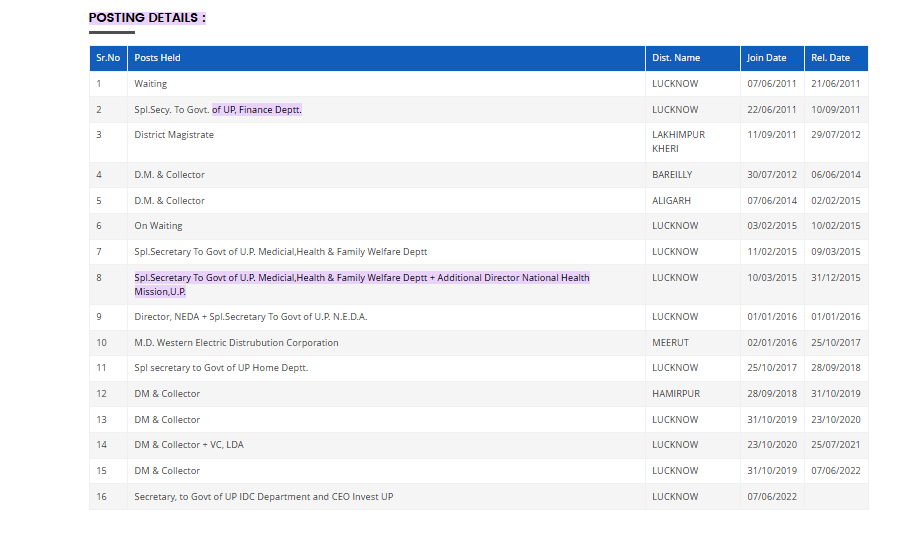Click release date 25/10/2017

coord(835,343)
